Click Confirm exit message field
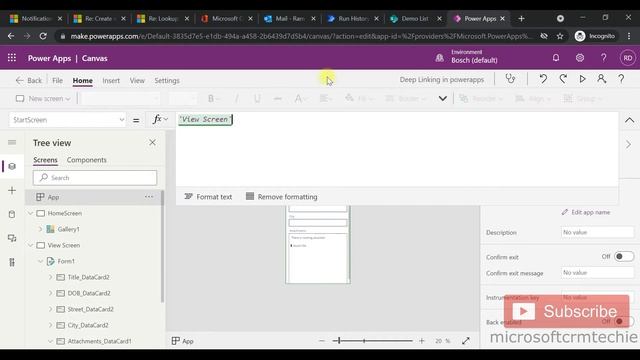 [x=598, y=273]
